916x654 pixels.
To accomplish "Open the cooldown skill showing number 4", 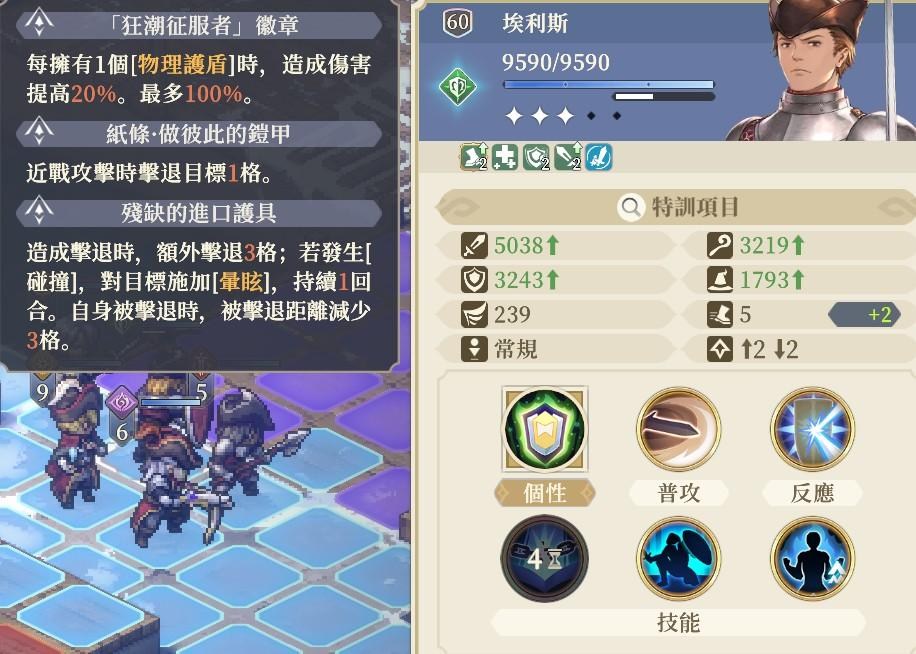I will 544,558.
